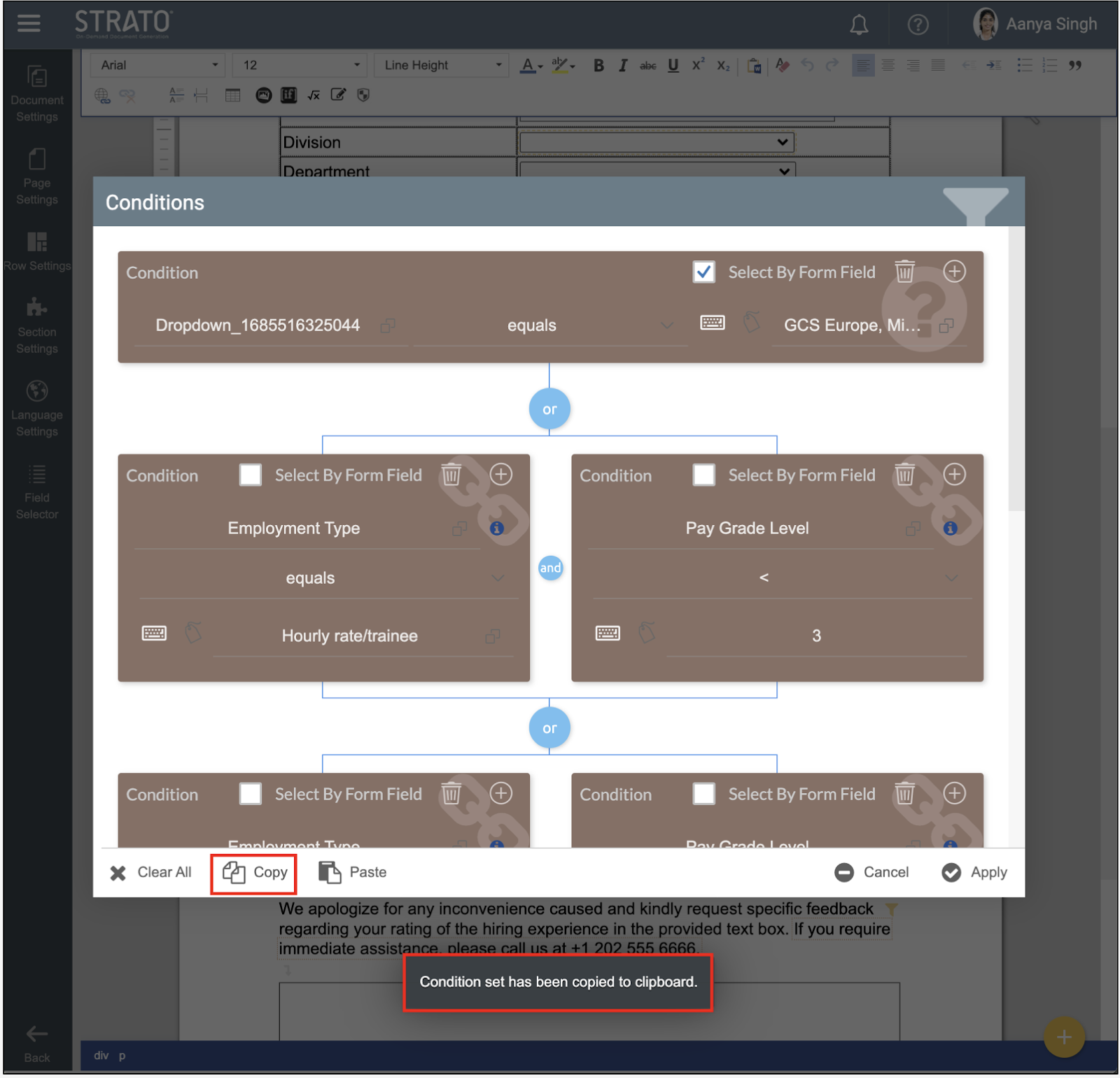Screen dimensions: 1120x1078
Task: Expand Employment Type equals operator dropdown
Action: click(497, 579)
